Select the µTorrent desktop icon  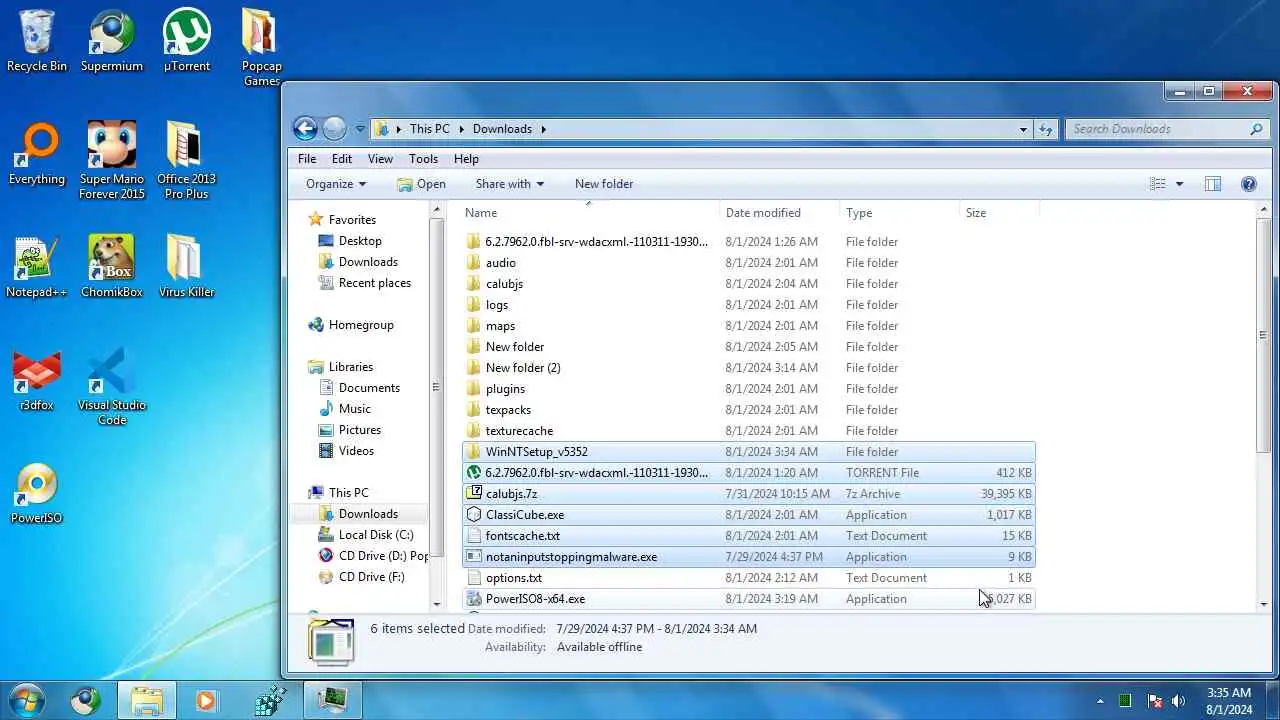(187, 40)
